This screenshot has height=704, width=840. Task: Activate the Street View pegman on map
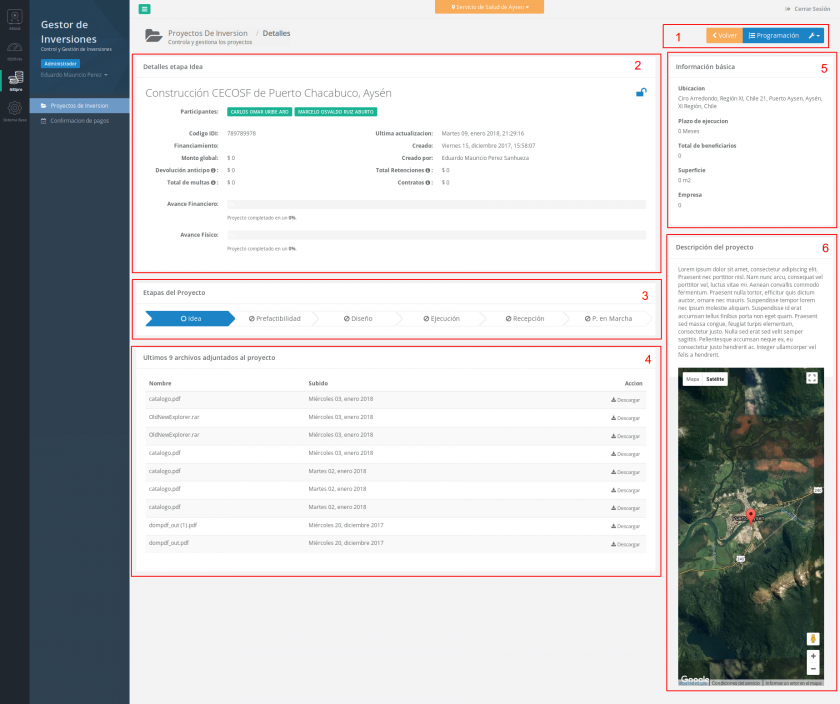pos(813,639)
